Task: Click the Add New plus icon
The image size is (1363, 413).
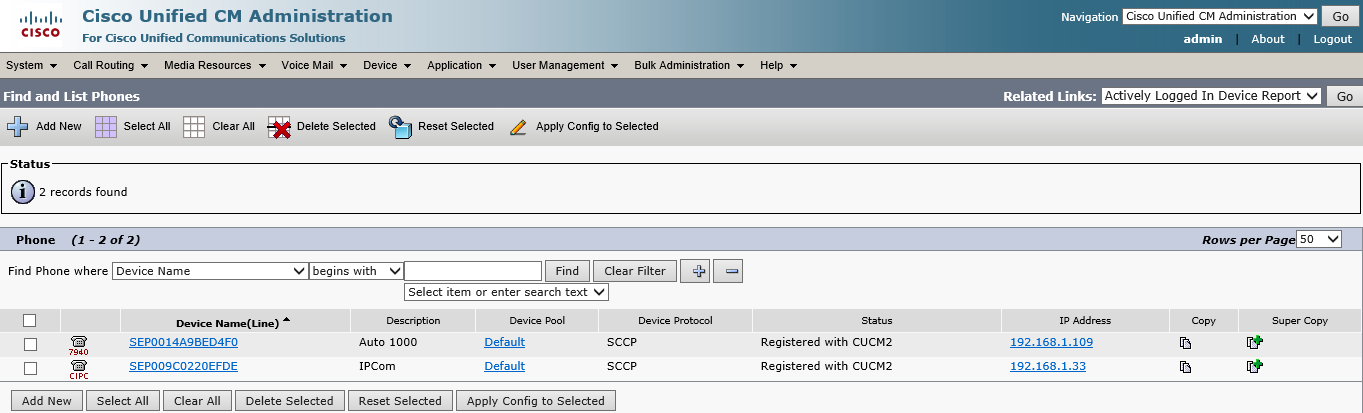Action: [x=18, y=127]
